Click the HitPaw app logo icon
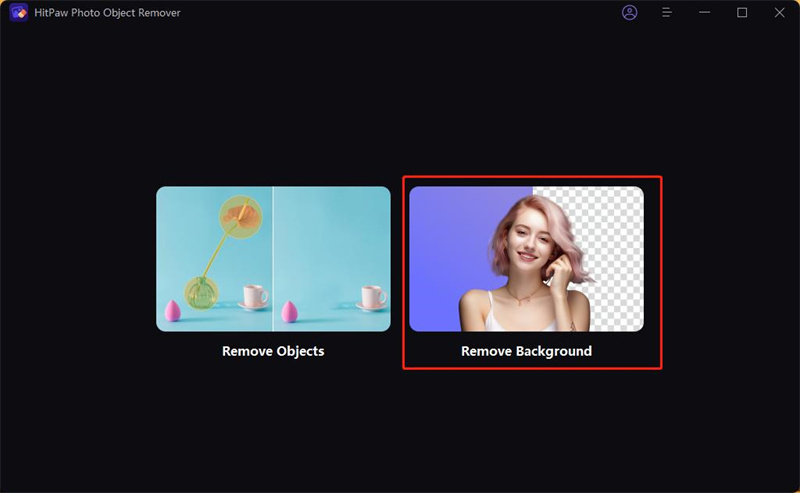 point(19,12)
